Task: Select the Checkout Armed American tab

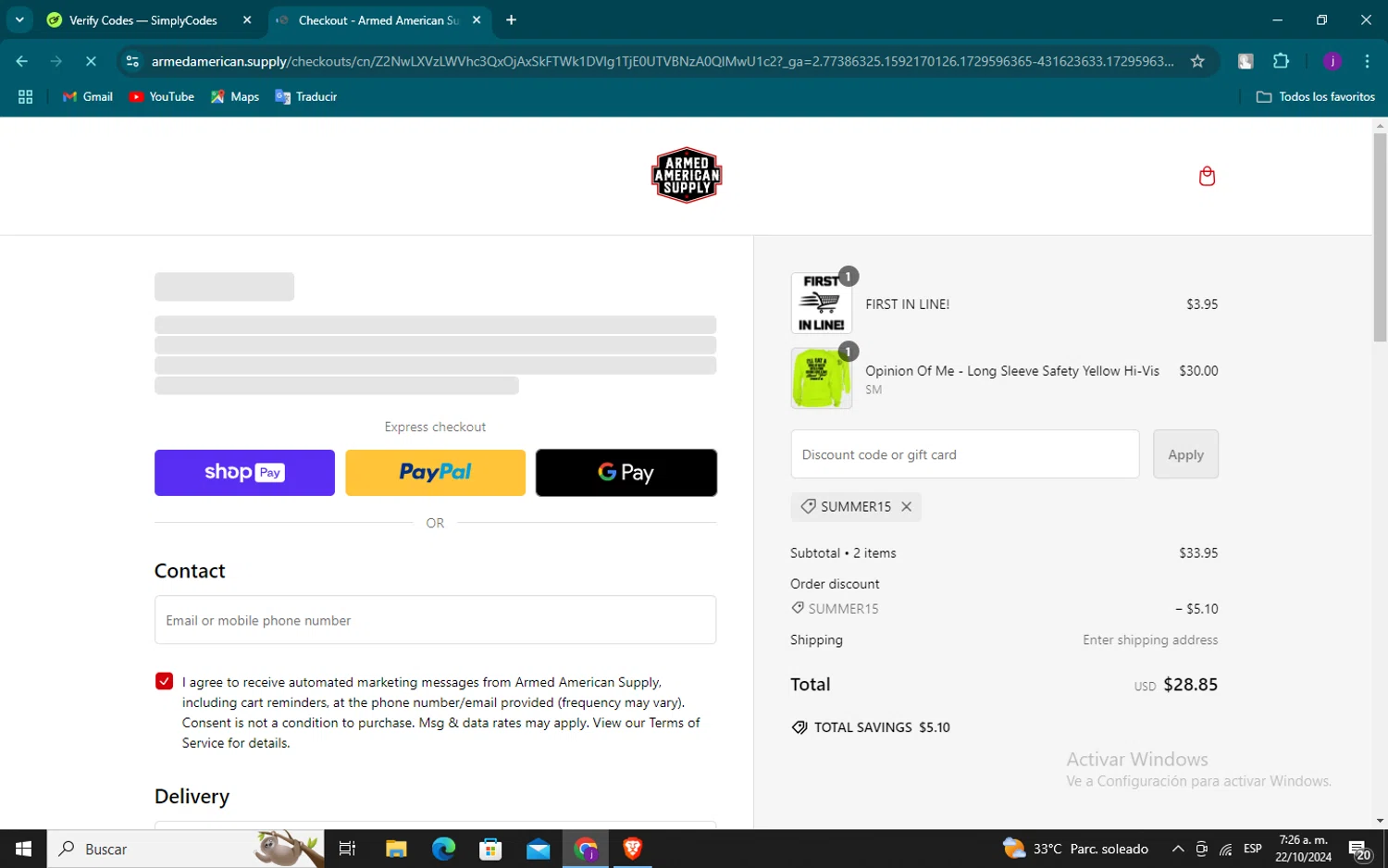Action: 378,20
